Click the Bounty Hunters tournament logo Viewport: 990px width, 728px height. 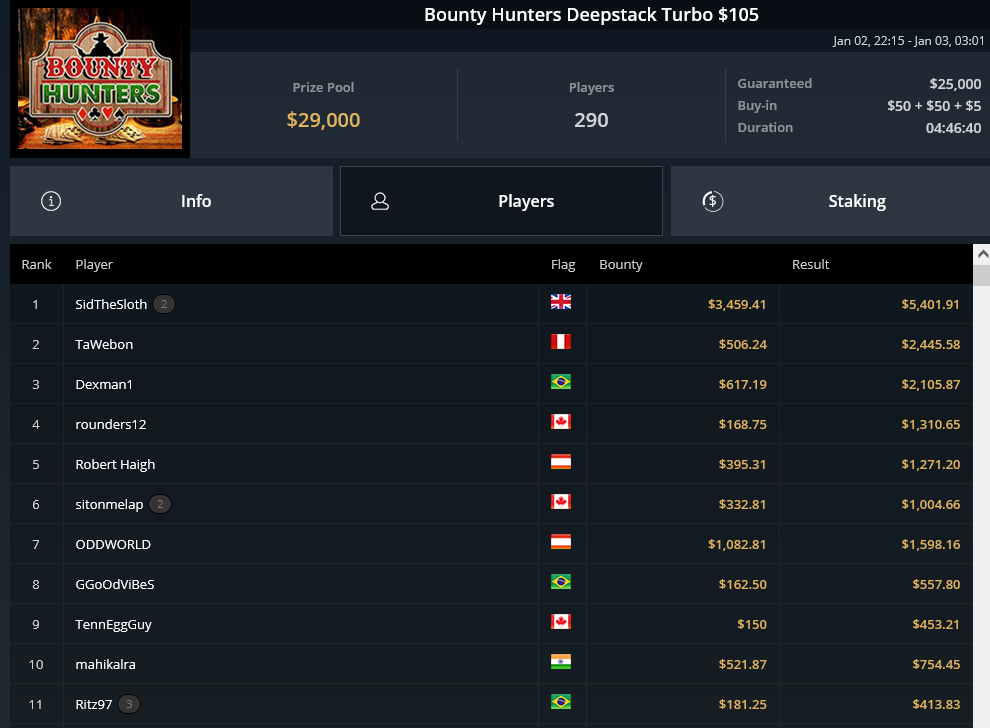tap(100, 78)
